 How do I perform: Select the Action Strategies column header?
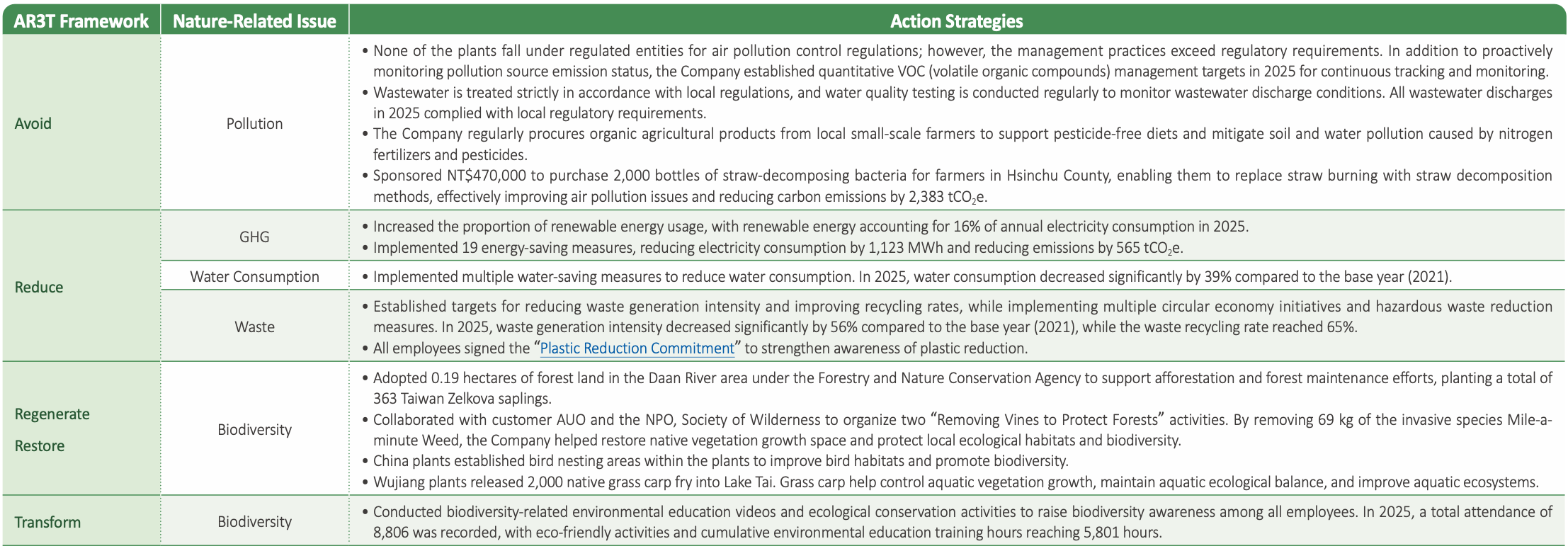pyautogui.click(x=956, y=21)
